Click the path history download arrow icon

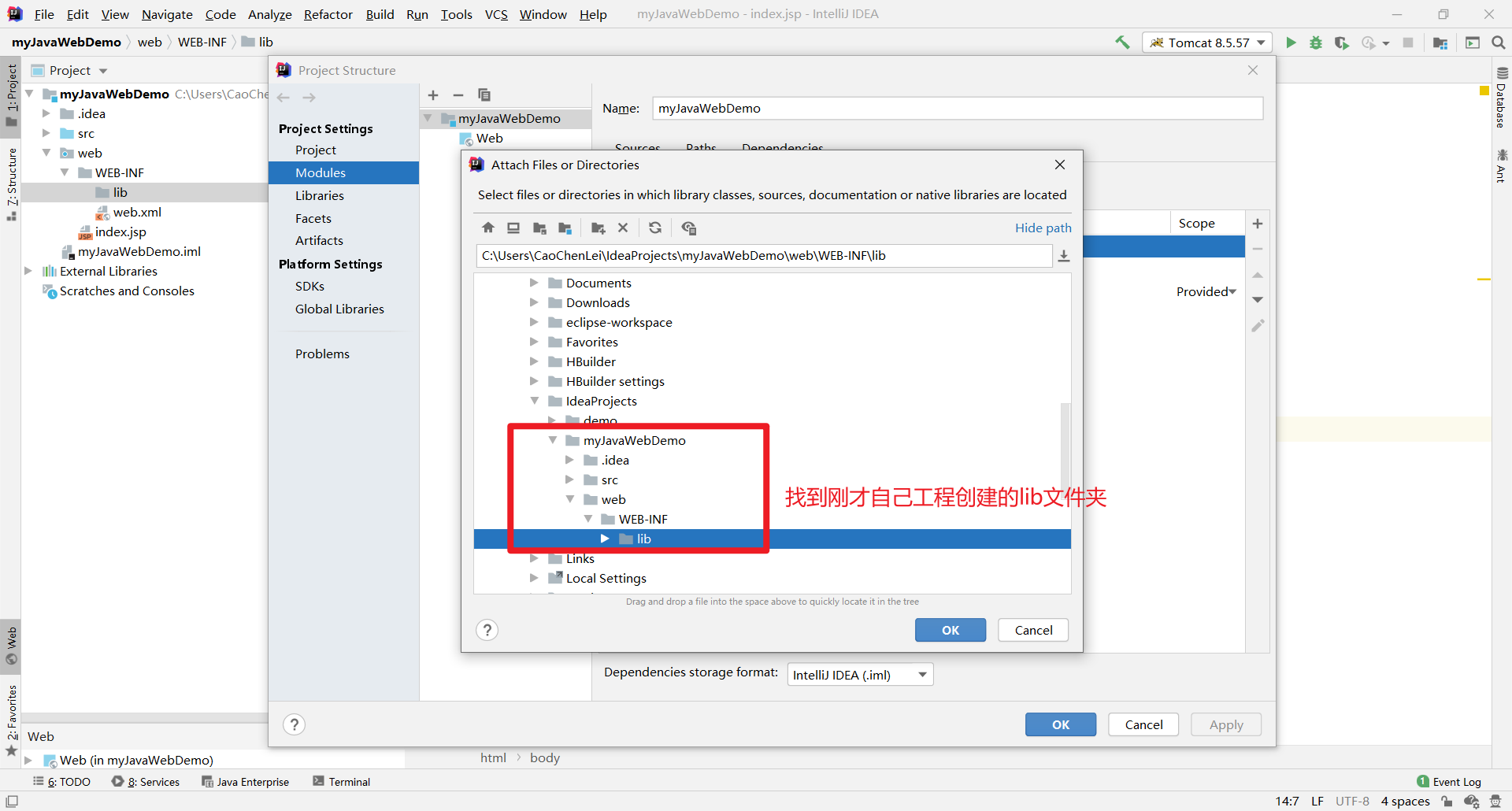point(1064,256)
